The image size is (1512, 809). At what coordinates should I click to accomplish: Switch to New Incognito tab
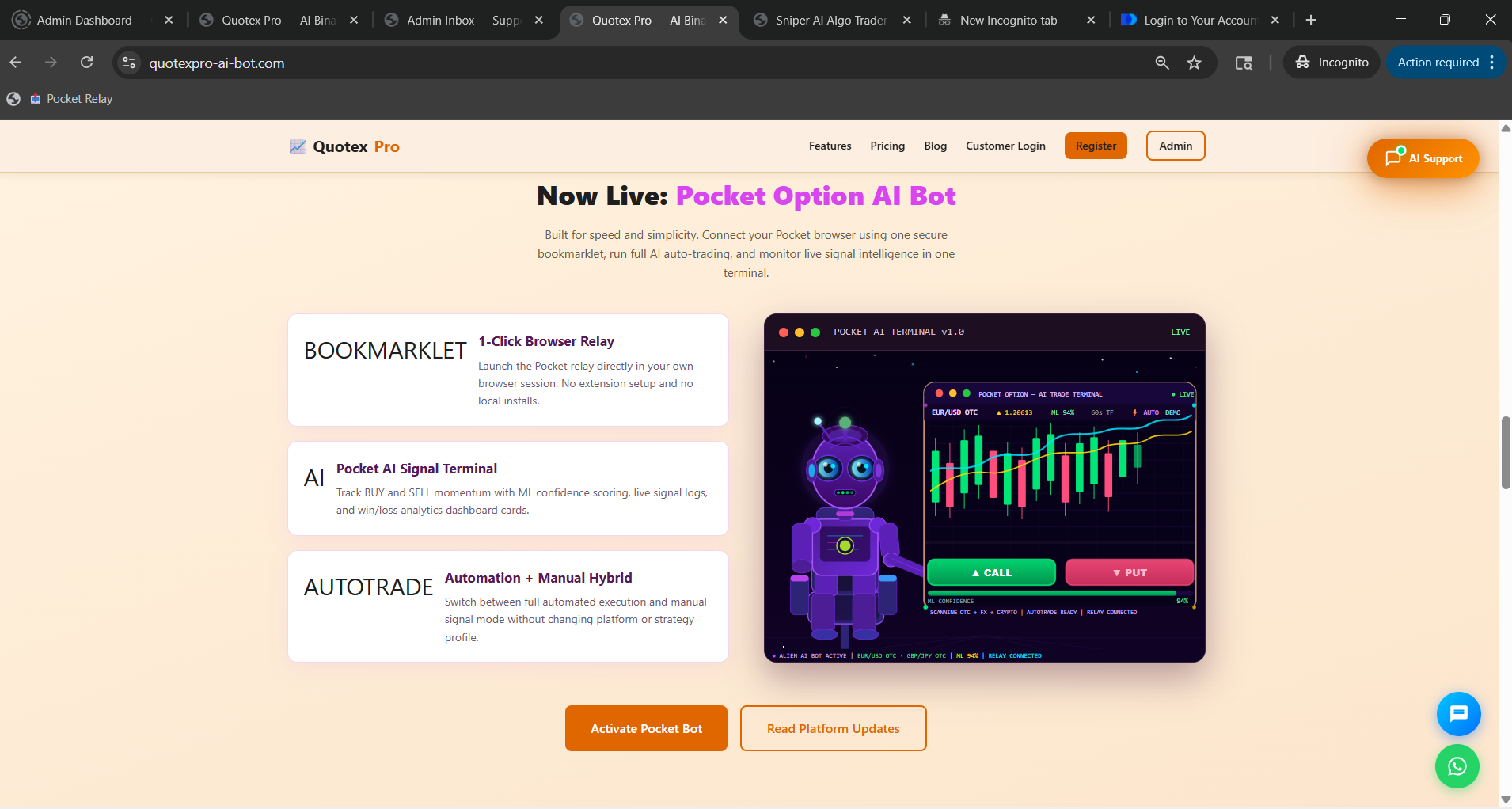[x=1008, y=20]
